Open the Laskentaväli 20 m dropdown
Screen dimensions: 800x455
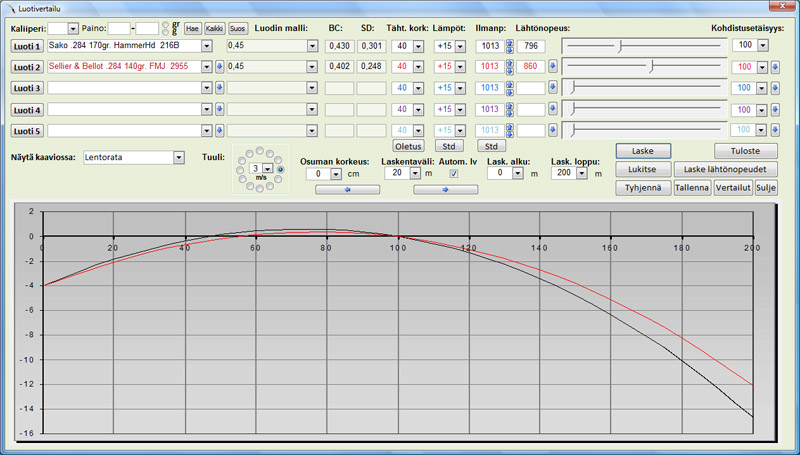click(x=415, y=173)
